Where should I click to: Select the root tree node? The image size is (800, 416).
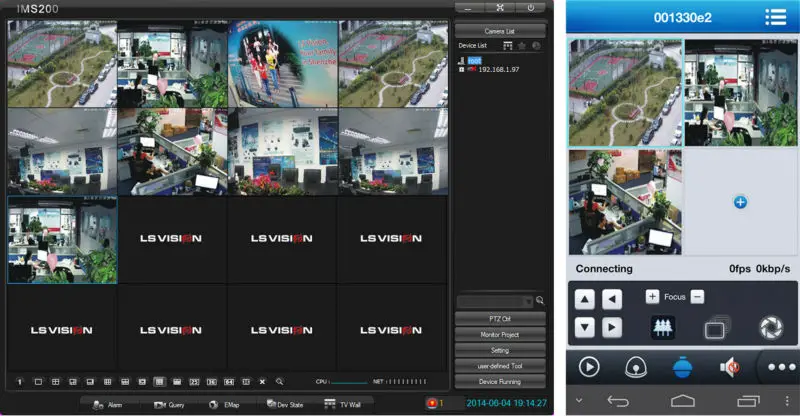[x=475, y=60]
